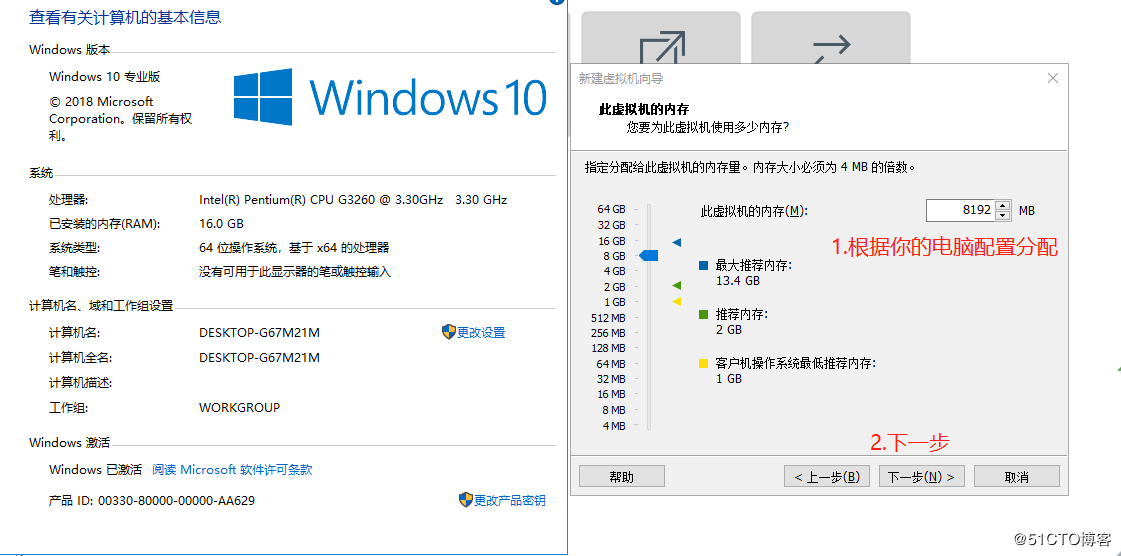Open 更改设置 link in System window
The image size is (1121, 556).
[481, 332]
